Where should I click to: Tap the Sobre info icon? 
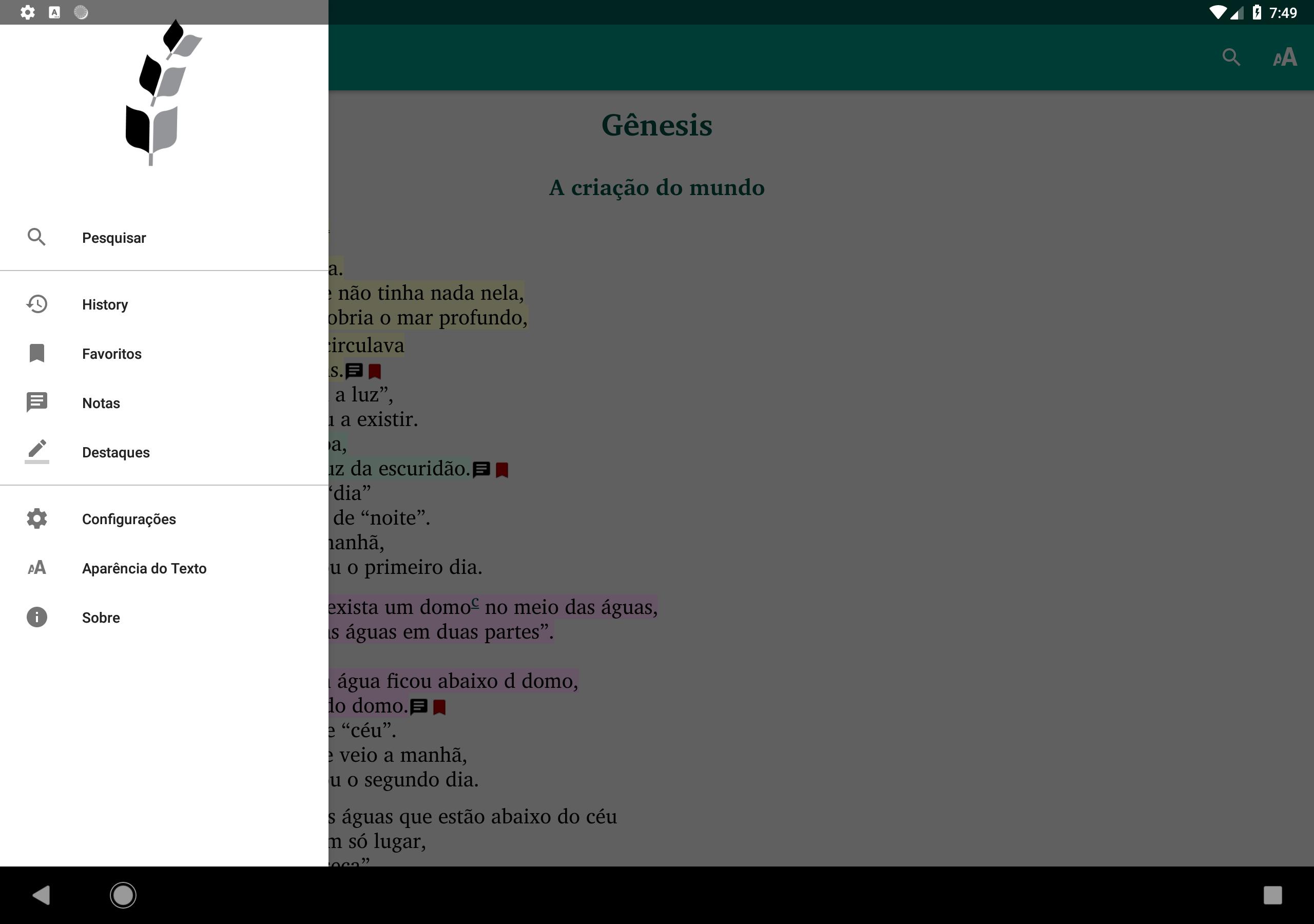point(36,617)
